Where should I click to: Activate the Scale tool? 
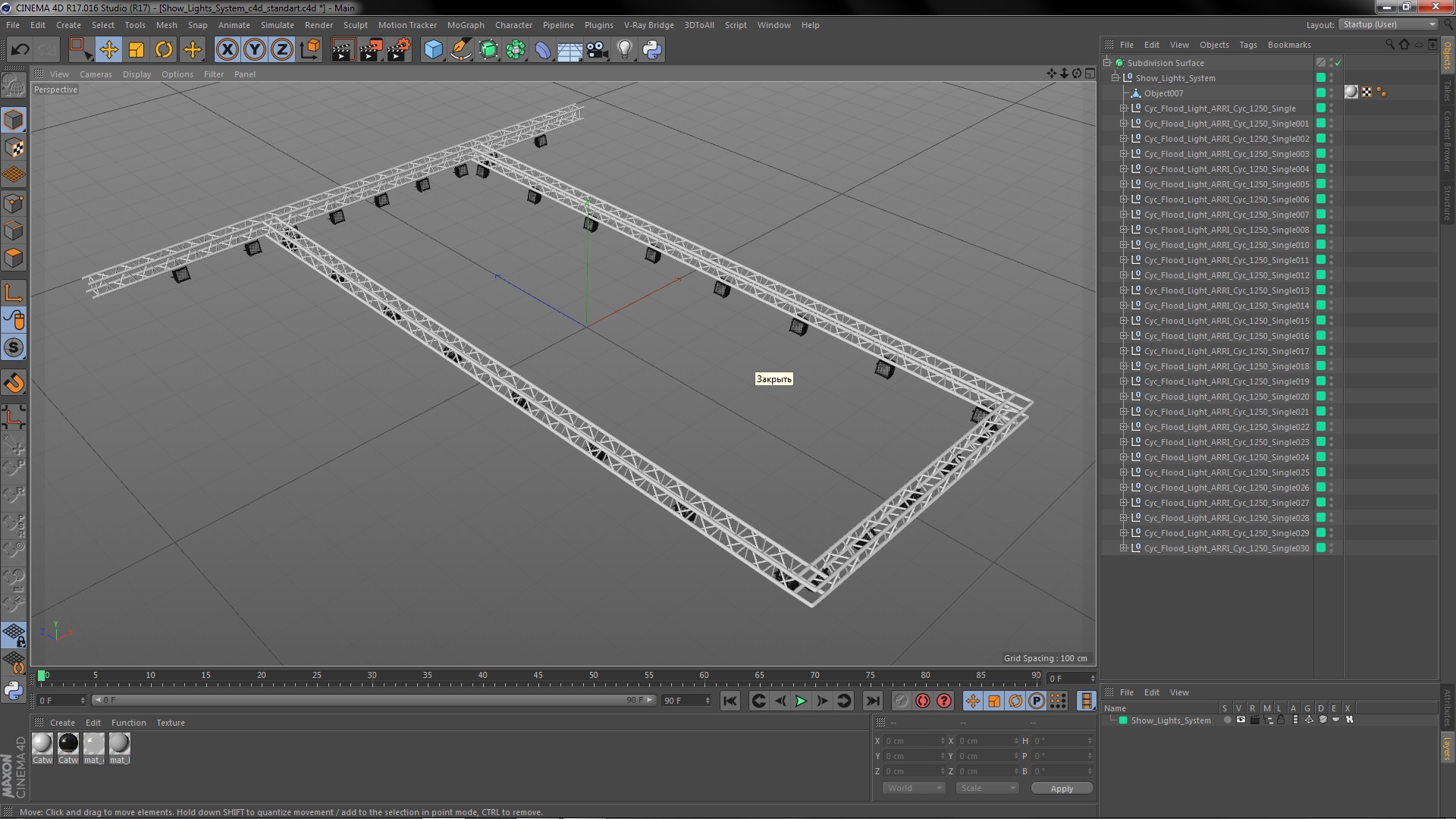[136, 50]
